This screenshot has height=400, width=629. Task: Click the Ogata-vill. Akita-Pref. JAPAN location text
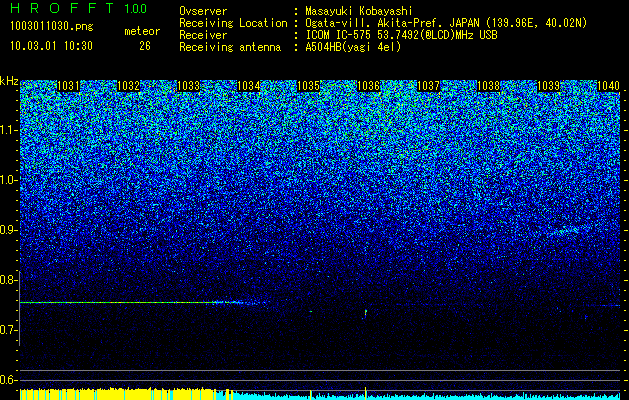pos(446,23)
